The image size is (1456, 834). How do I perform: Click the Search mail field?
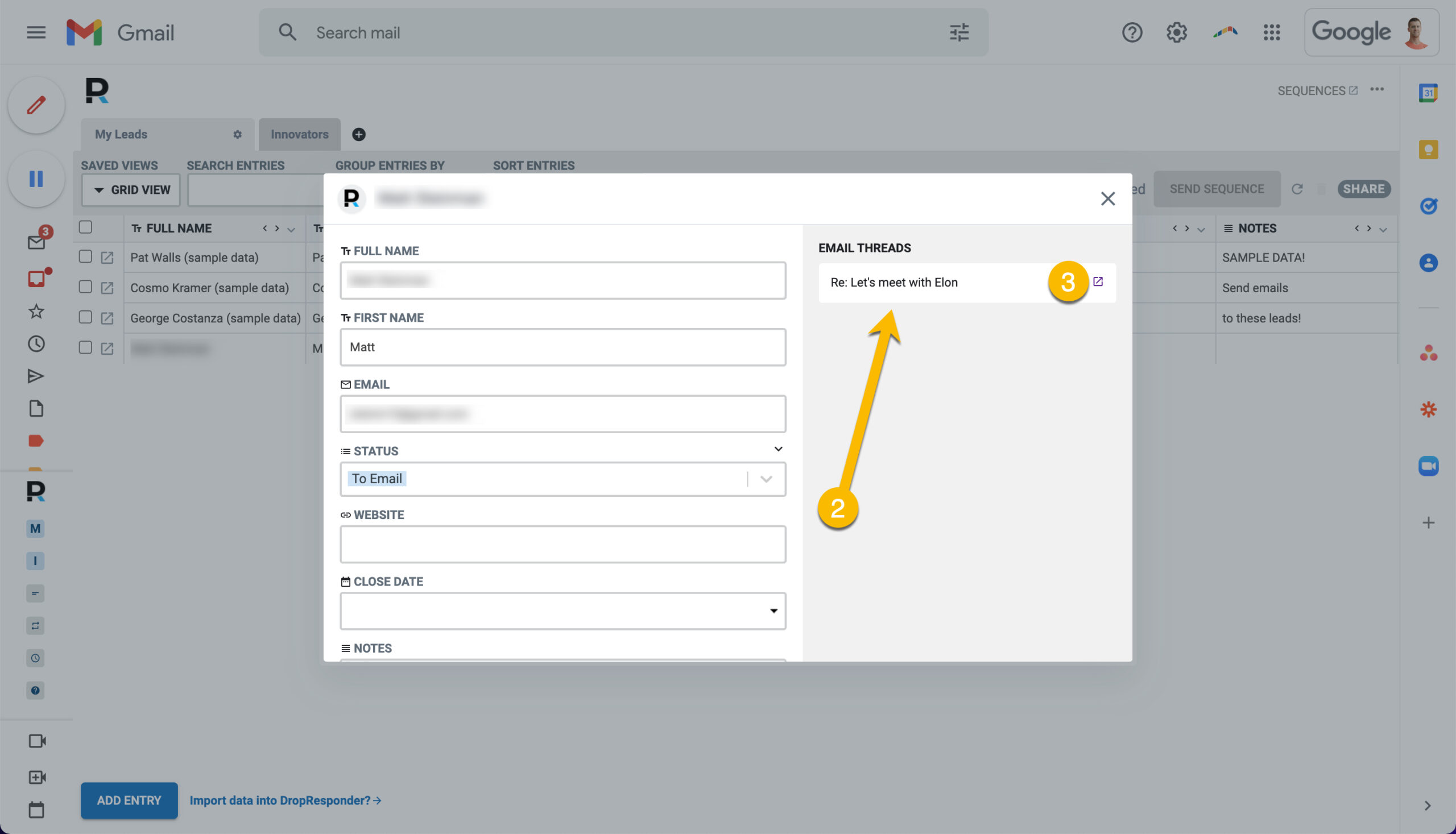click(x=623, y=32)
